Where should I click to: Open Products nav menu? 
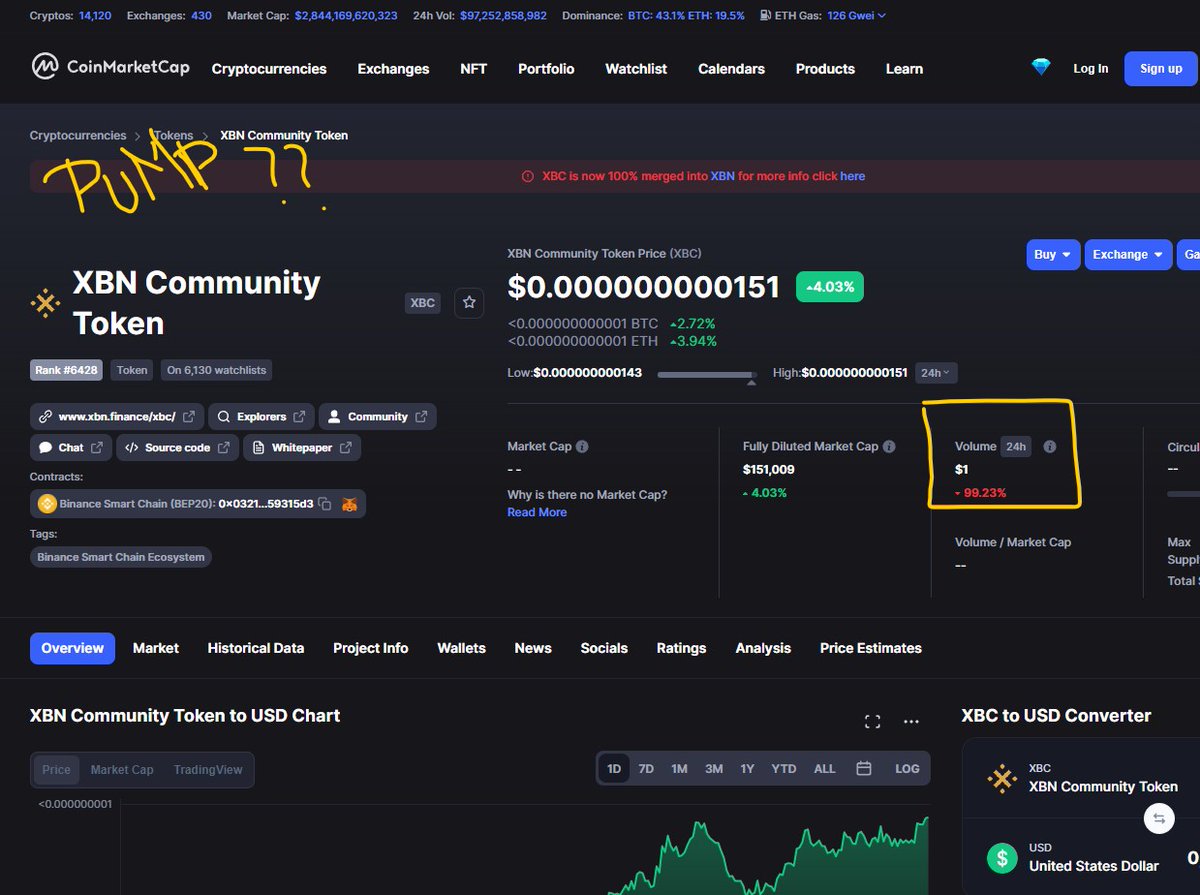tap(825, 69)
